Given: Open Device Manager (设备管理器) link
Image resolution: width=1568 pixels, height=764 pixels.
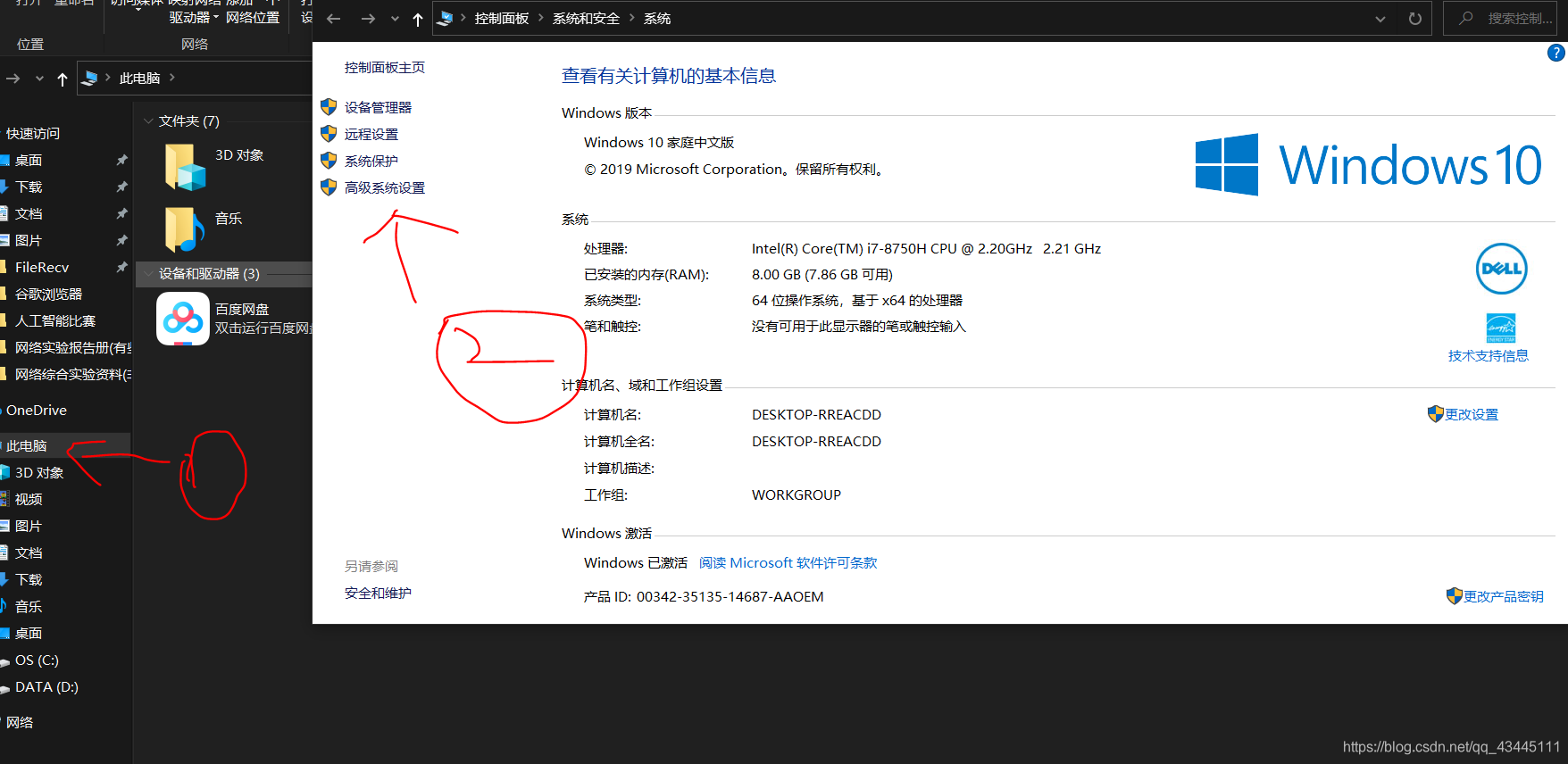Looking at the screenshot, I should coord(378,107).
